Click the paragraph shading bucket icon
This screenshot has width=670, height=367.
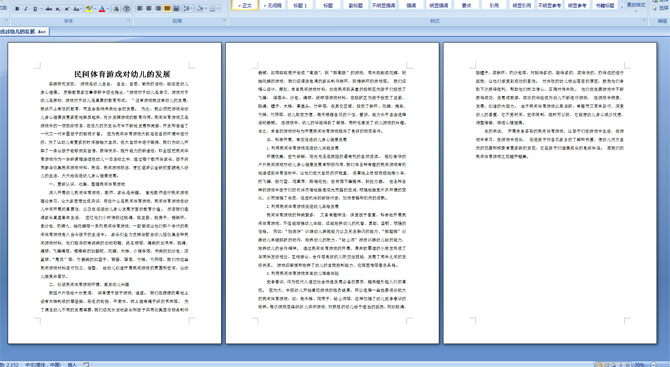pyautogui.click(x=201, y=9)
